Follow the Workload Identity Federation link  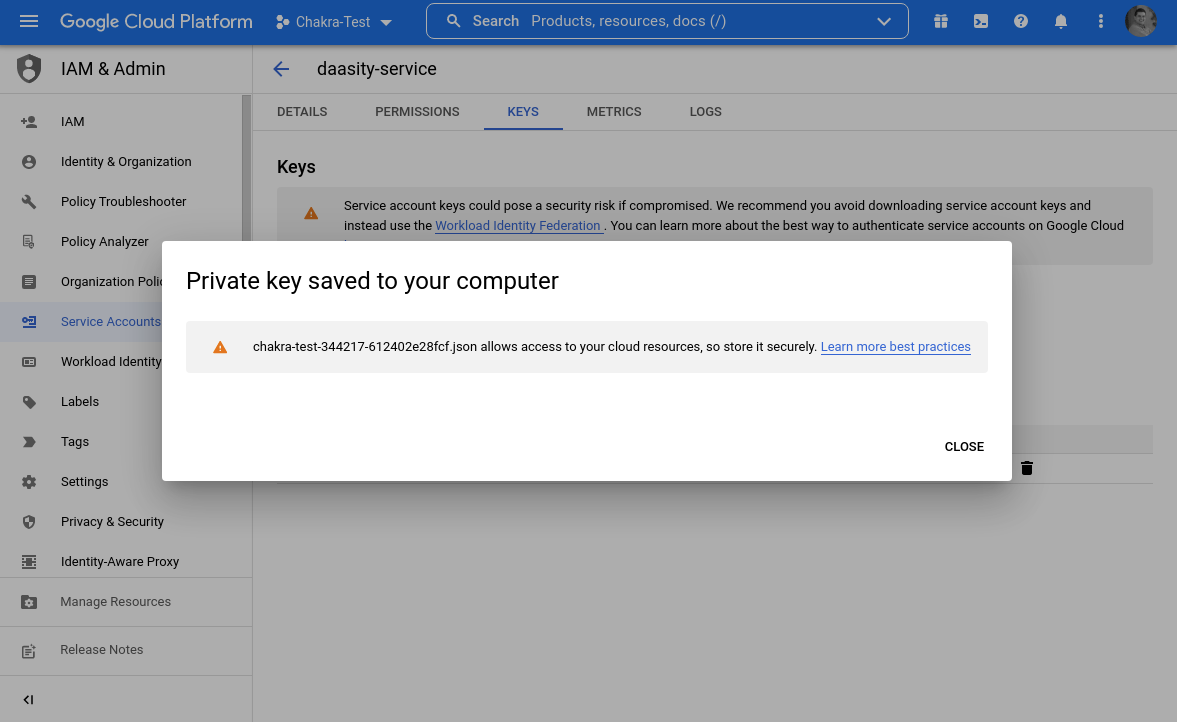point(518,226)
